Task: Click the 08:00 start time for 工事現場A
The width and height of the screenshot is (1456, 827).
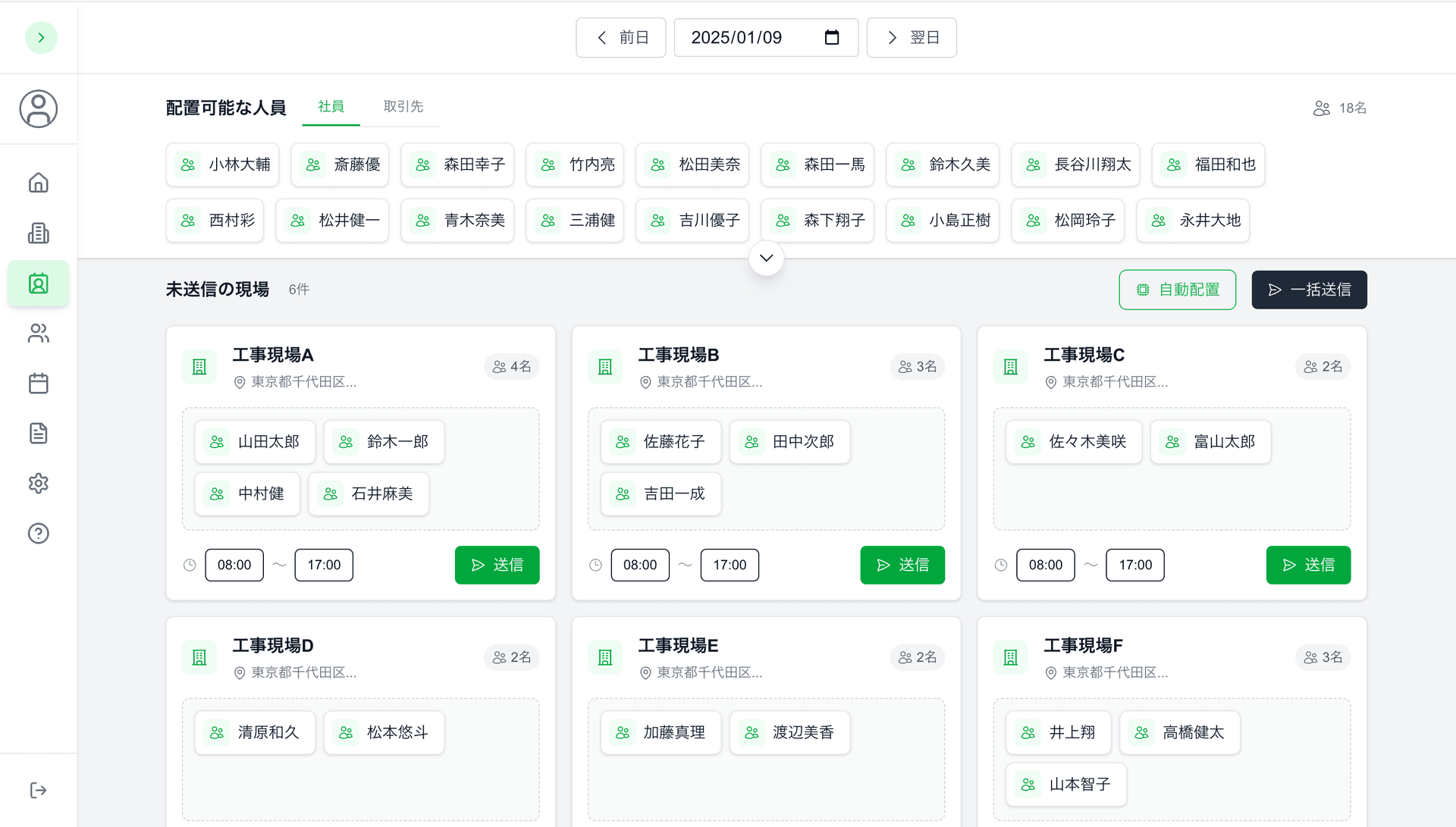Action: point(234,565)
